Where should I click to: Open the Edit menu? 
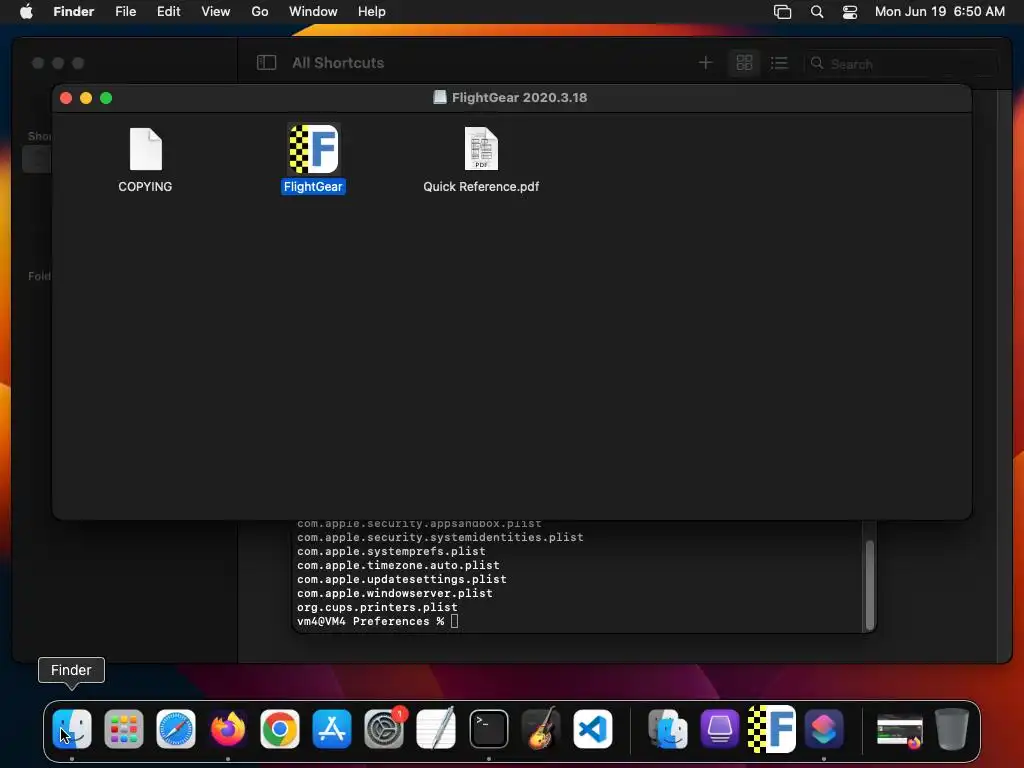coord(168,11)
